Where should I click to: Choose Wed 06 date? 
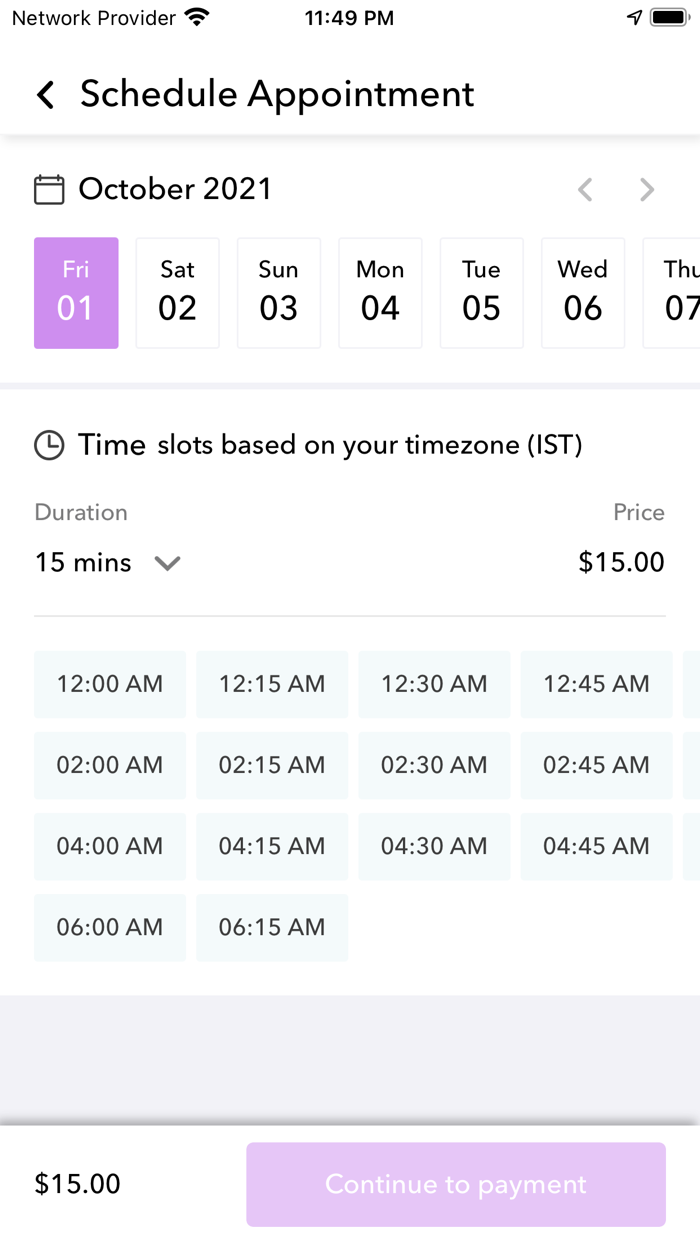click(583, 293)
